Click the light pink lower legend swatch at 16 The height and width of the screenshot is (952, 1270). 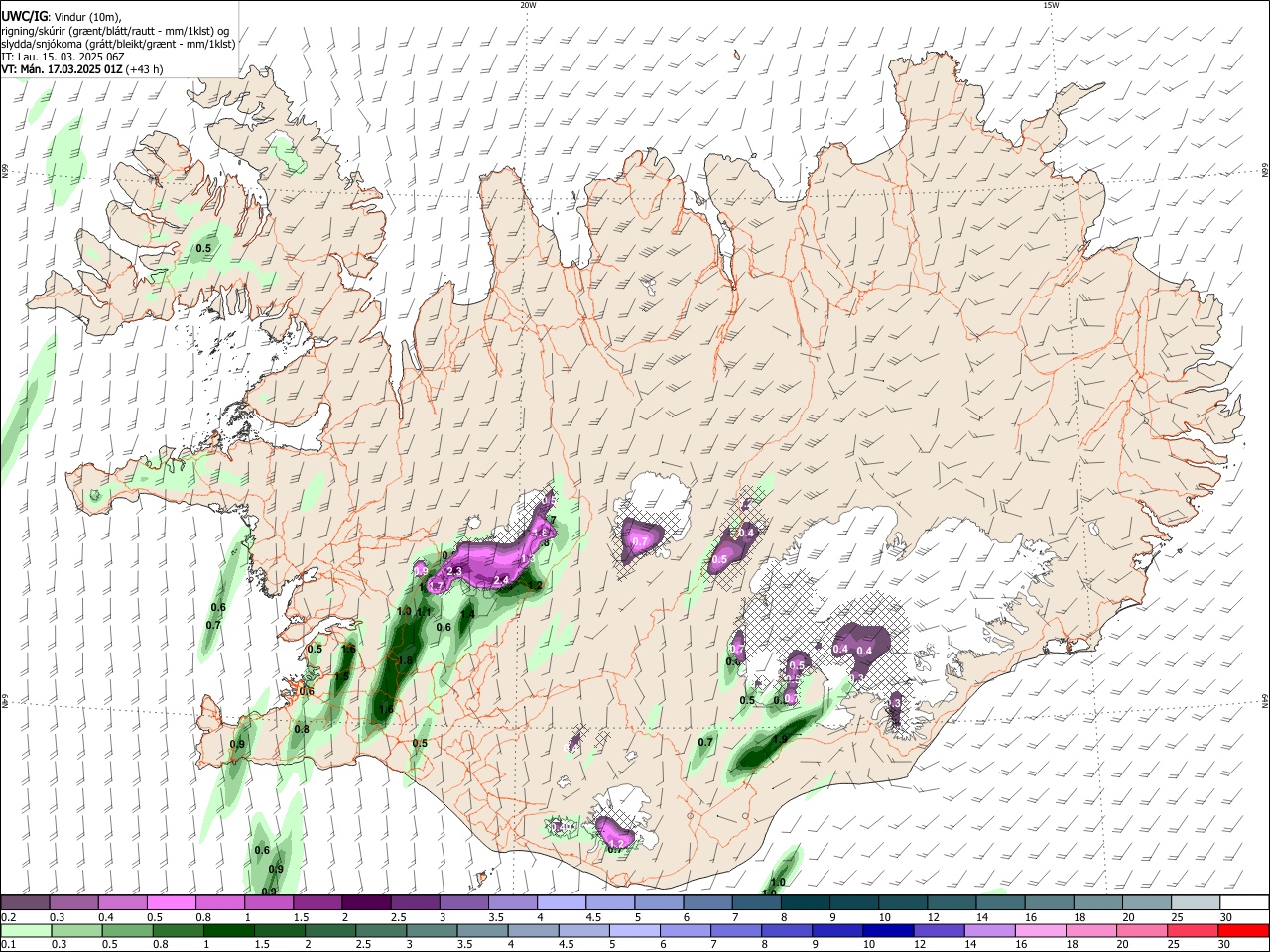[x=1041, y=930]
